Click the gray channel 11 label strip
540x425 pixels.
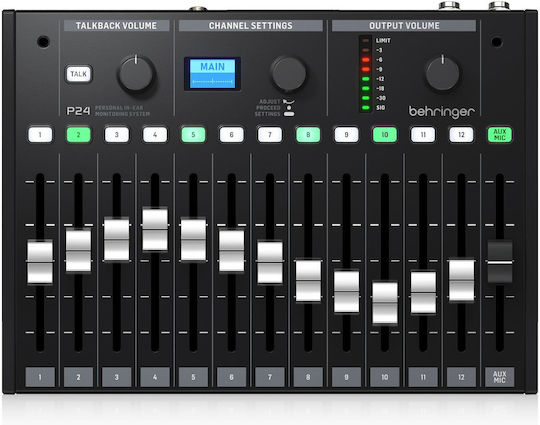pyautogui.click(x=423, y=377)
